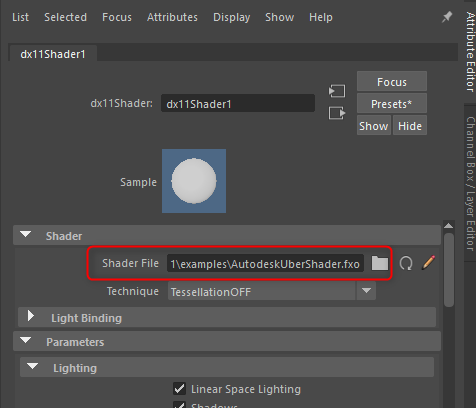Click the Sample sphere swatch thumbnail
476x408 pixels.
pyautogui.click(x=194, y=181)
